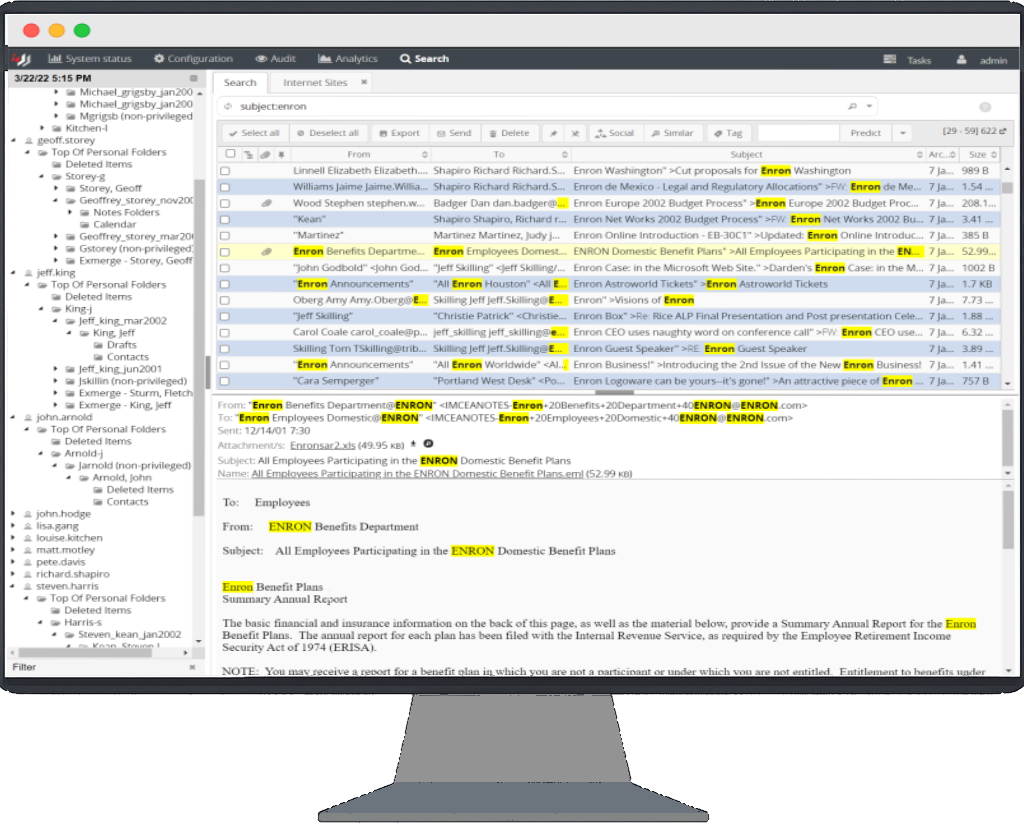This screenshot has height=826, width=1024.
Task: Click attachment icon on Wood Stephen row
Action: point(266,203)
